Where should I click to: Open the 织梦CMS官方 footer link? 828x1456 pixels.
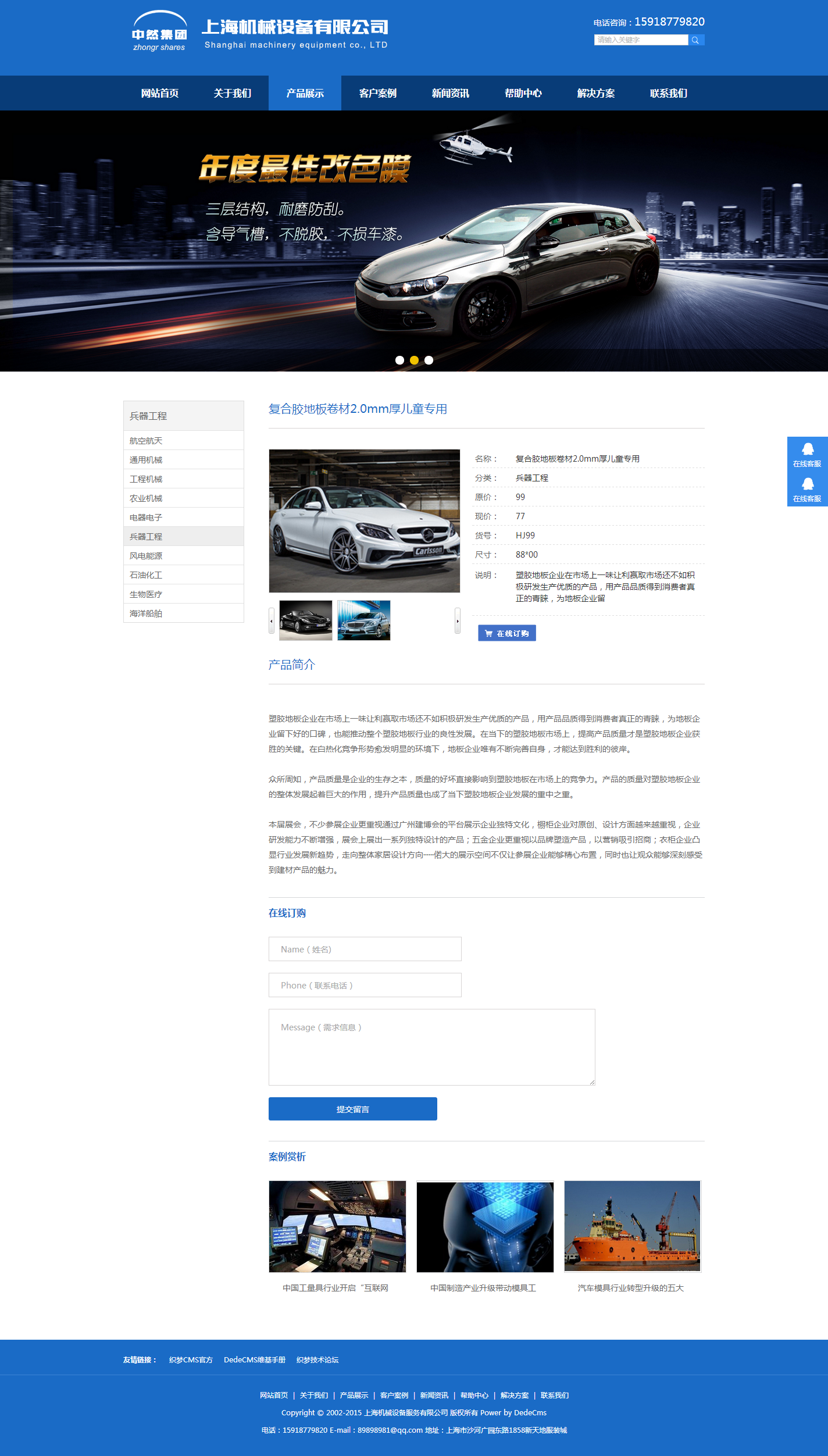pyautogui.click(x=191, y=1359)
